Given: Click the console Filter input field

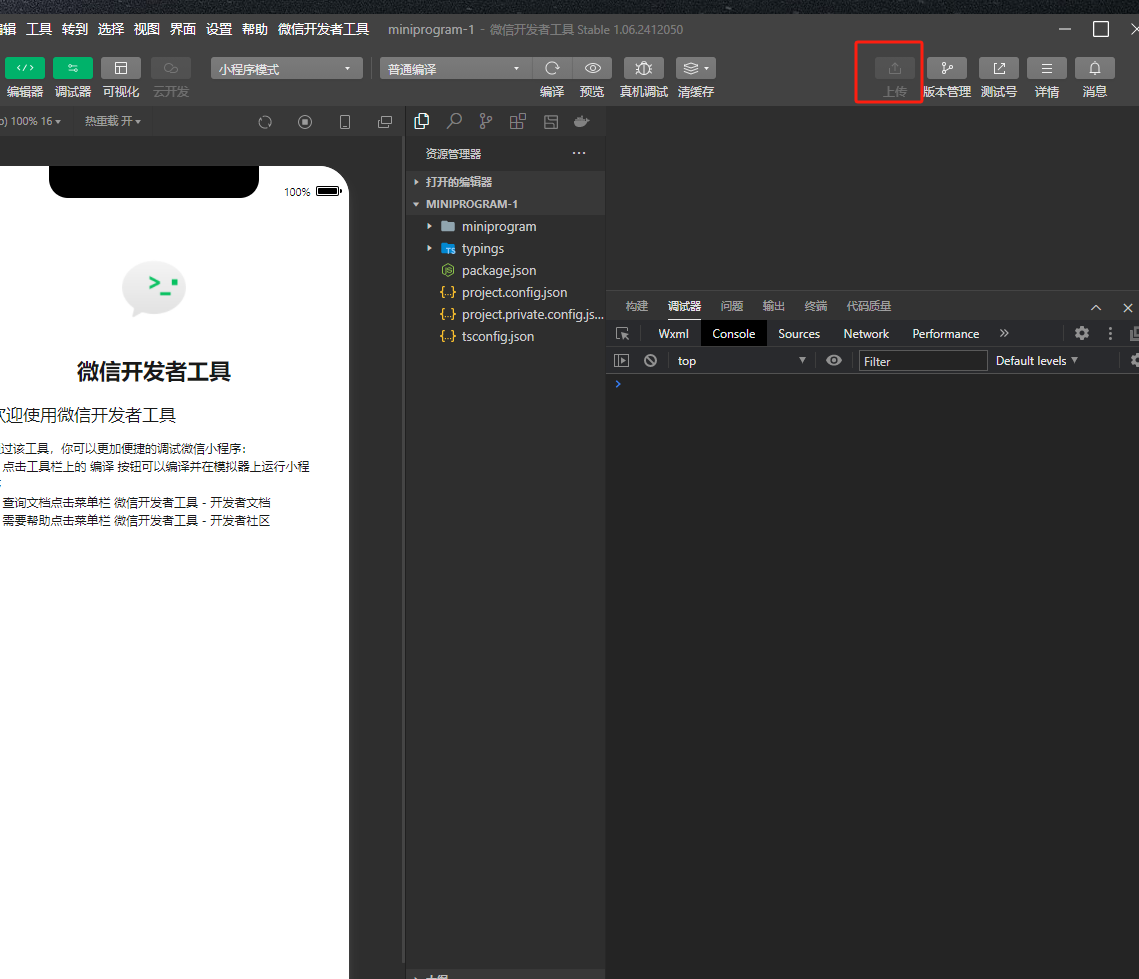Looking at the screenshot, I should tap(923, 361).
